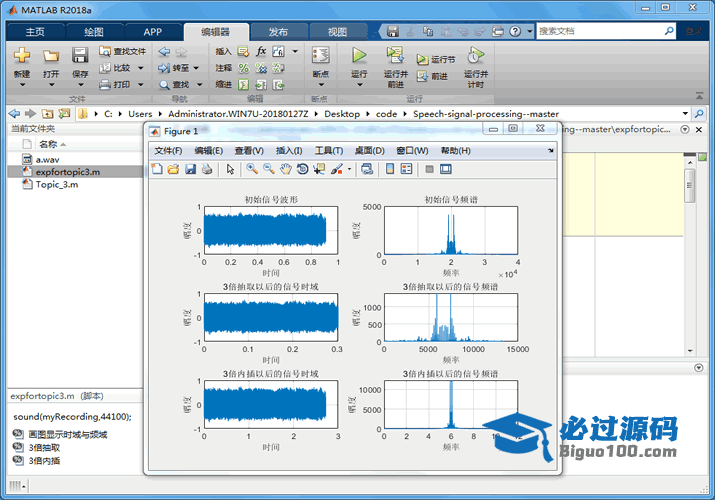Toggle the insert legend button

[x=407, y=169]
